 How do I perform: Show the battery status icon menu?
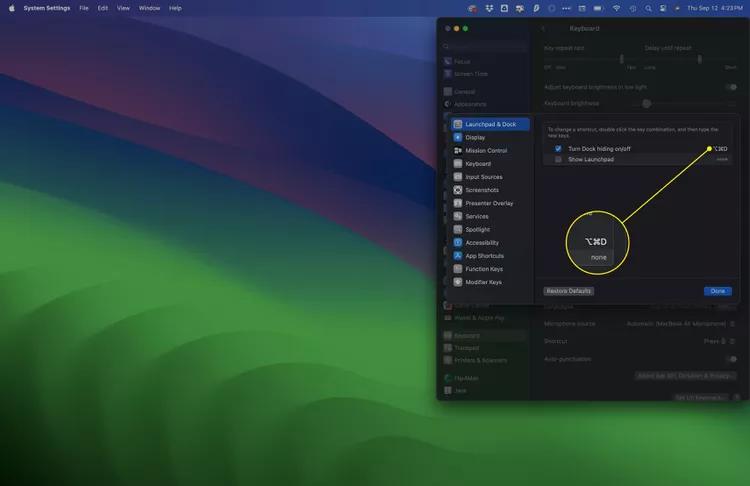tap(598, 8)
